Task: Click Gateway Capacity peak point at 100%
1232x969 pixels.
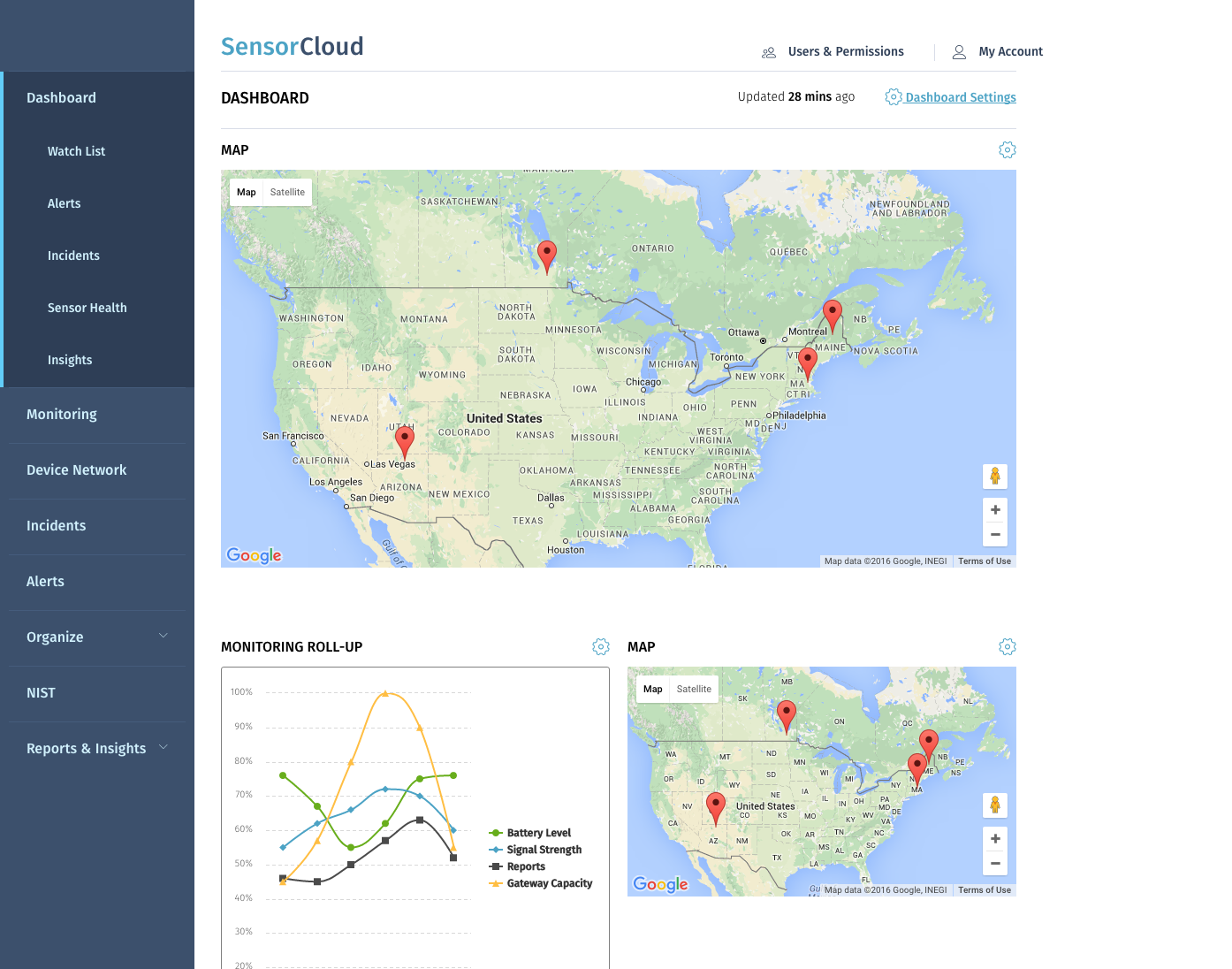Action: pos(385,693)
